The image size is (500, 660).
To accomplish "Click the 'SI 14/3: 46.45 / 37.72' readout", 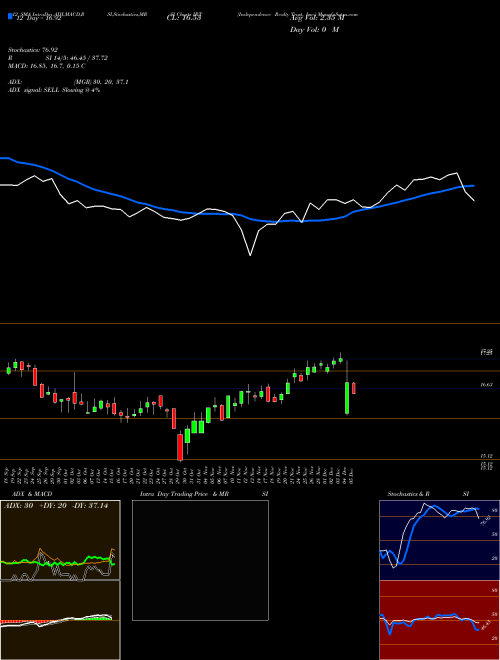I will pyautogui.click(x=77, y=58).
